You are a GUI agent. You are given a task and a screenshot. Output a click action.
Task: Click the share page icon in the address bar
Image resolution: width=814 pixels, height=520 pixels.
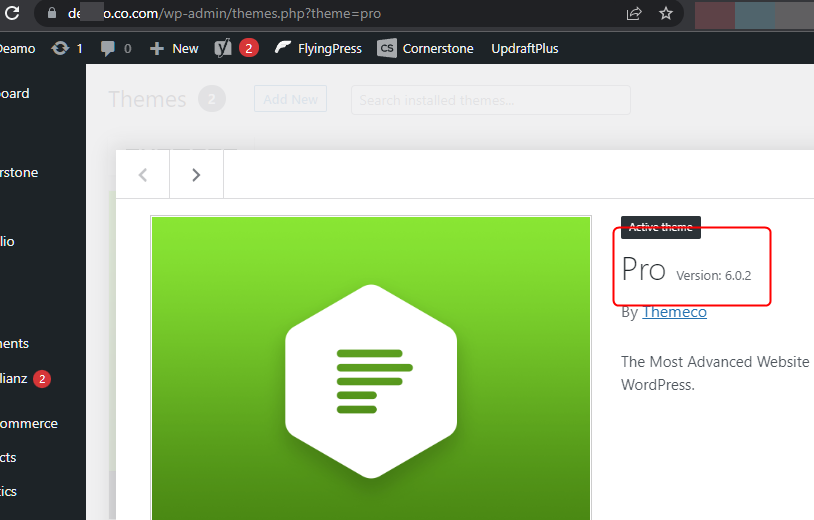click(634, 14)
